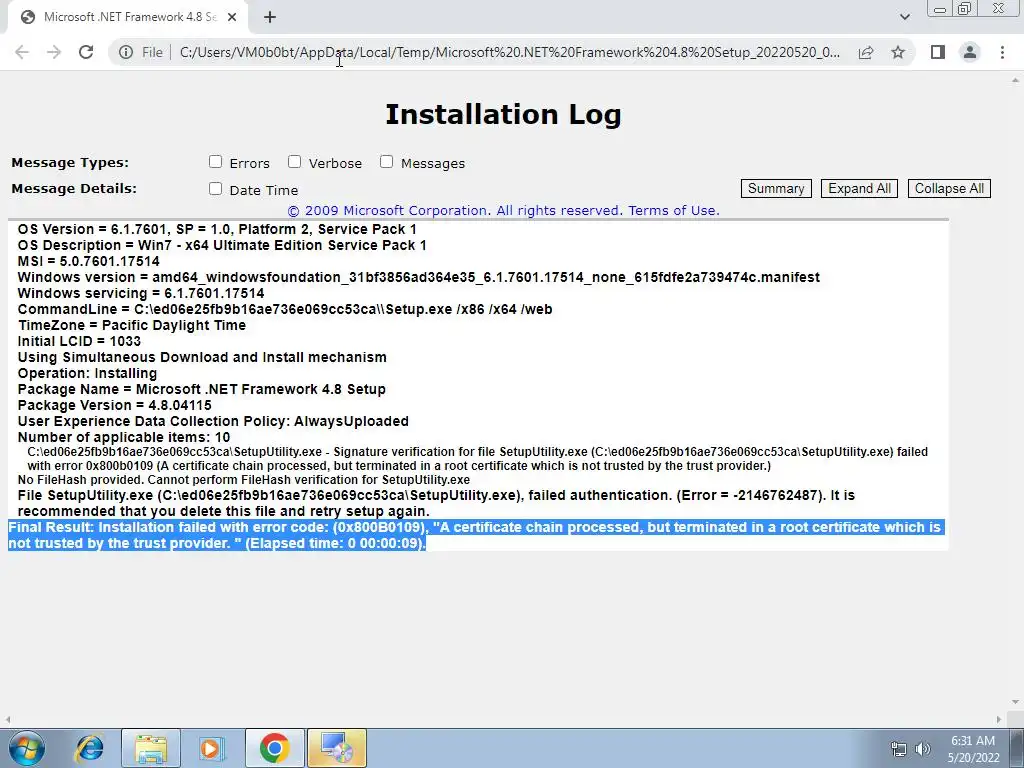Open the Windows Start menu
This screenshot has width=1024, height=768.
point(26,748)
